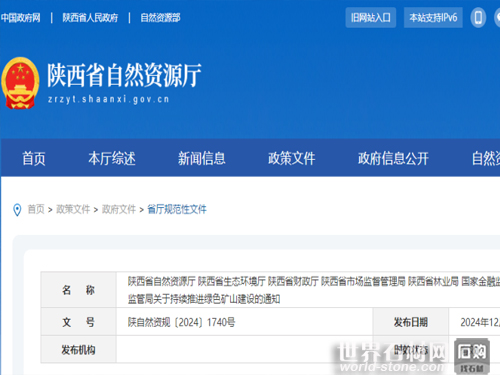Click the document number 陕自然资规〔2024〕1740号
The height and width of the screenshot is (375, 500).
click(x=181, y=322)
